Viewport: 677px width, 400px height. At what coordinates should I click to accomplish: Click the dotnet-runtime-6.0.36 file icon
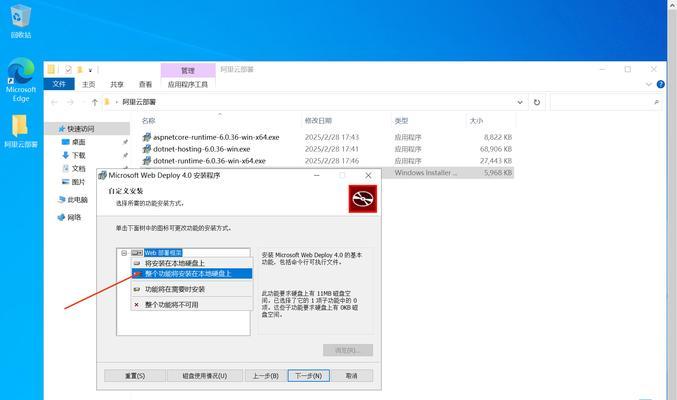(x=147, y=160)
